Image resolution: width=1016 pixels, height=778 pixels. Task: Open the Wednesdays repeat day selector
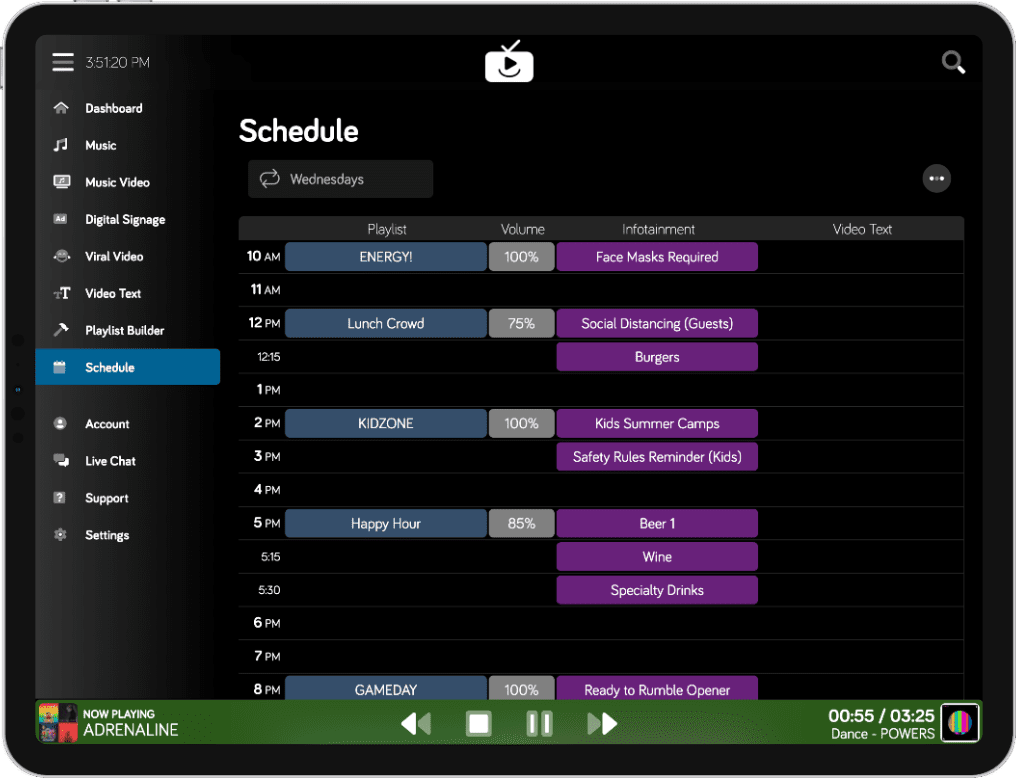(340, 179)
